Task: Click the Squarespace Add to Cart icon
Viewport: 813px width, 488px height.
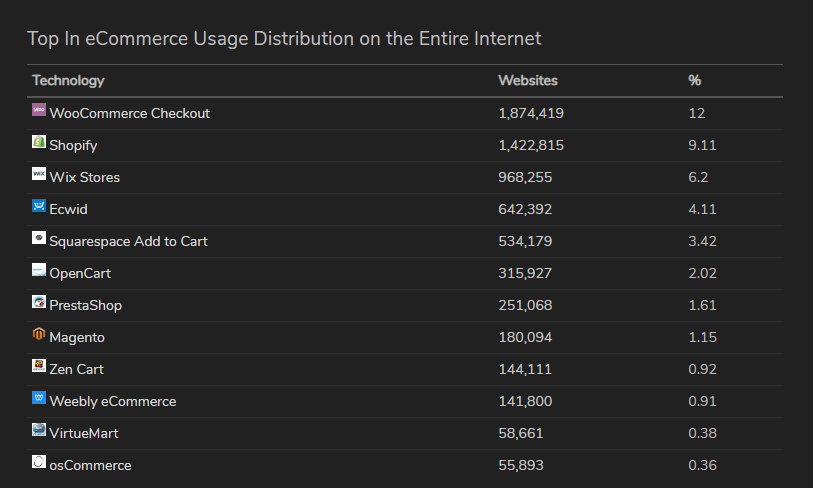Action: coord(39,238)
